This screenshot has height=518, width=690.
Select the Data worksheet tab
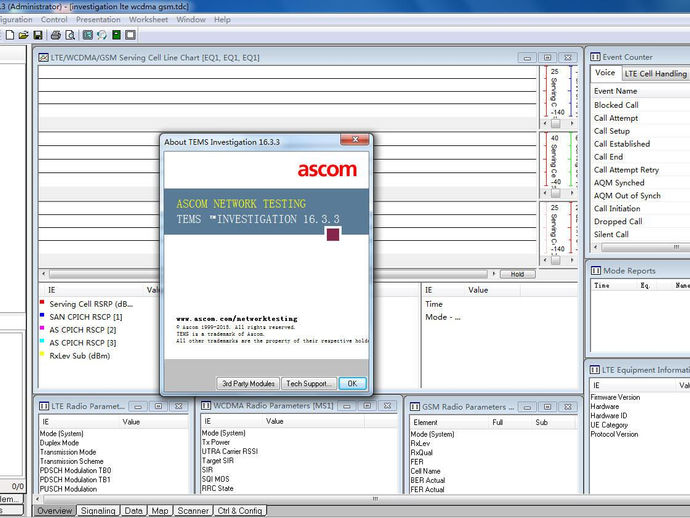tap(133, 511)
